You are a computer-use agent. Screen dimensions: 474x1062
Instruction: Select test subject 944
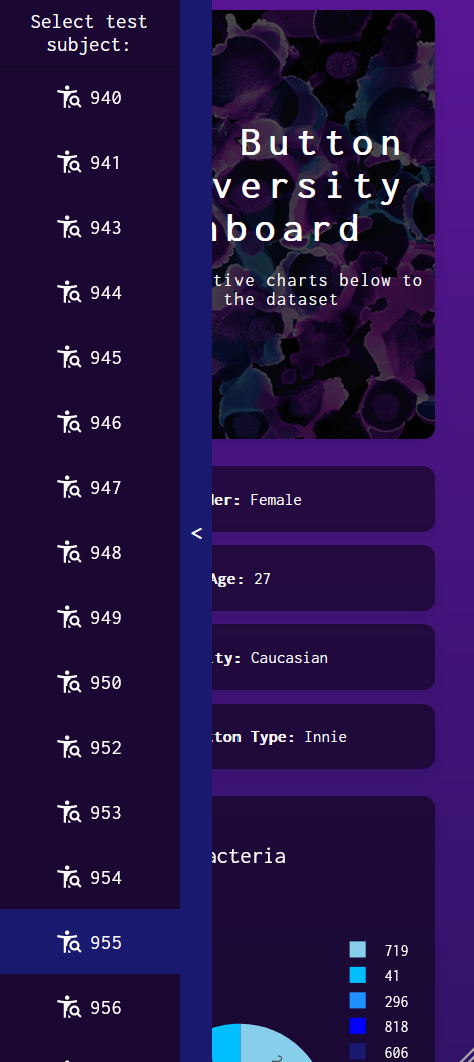90,293
